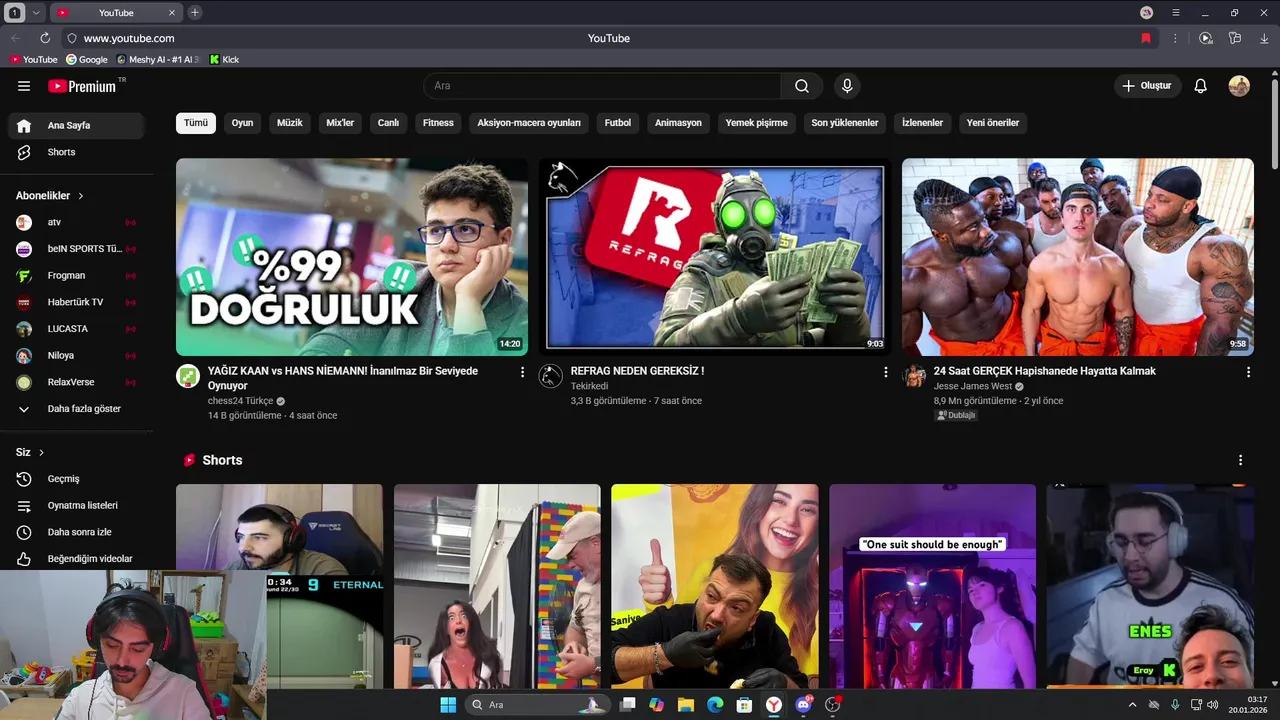Click the Jesse James West channel name
This screenshot has width=1280, height=720.
click(x=973, y=386)
